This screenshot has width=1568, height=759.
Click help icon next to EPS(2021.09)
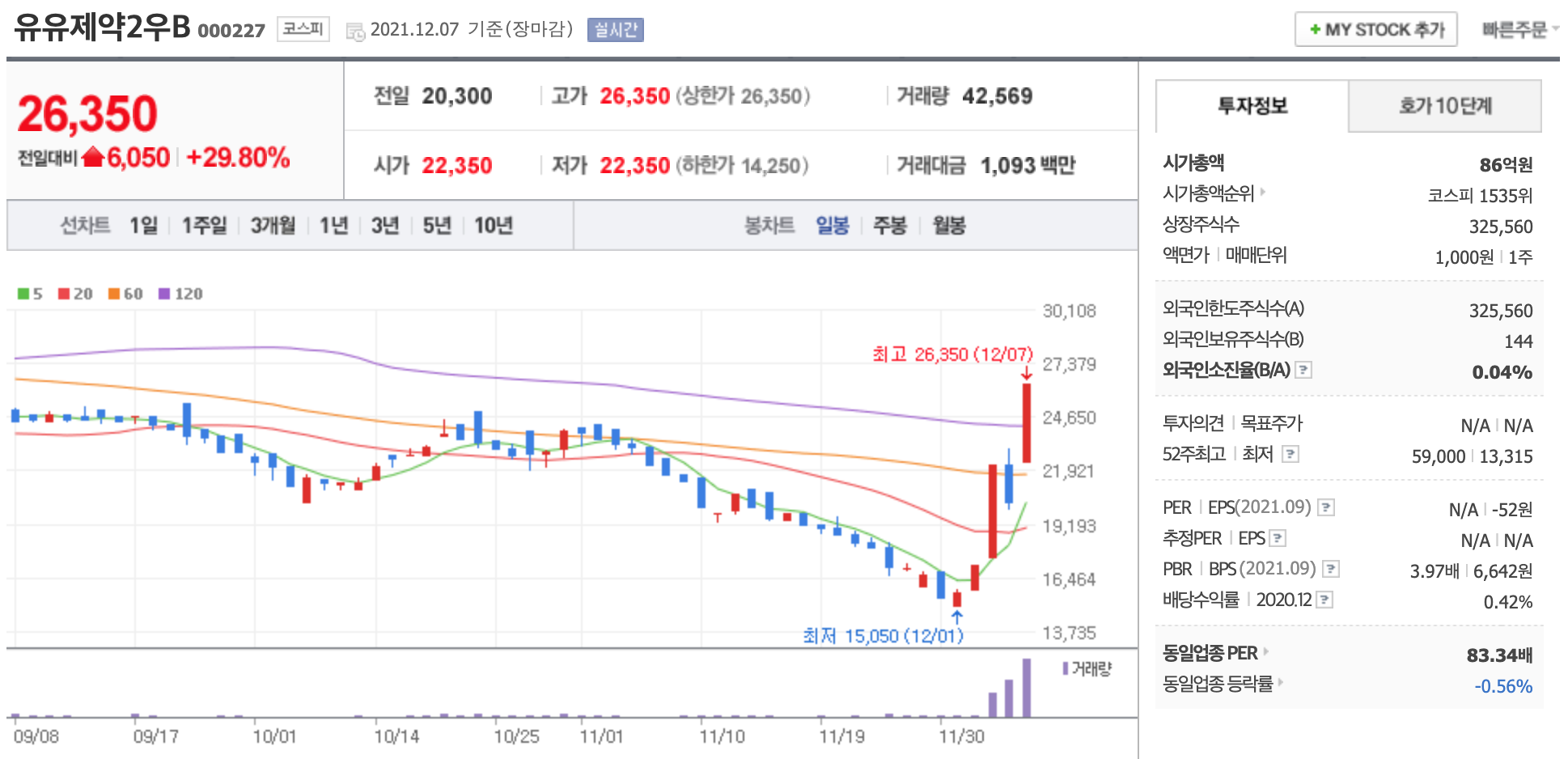point(1326,507)
